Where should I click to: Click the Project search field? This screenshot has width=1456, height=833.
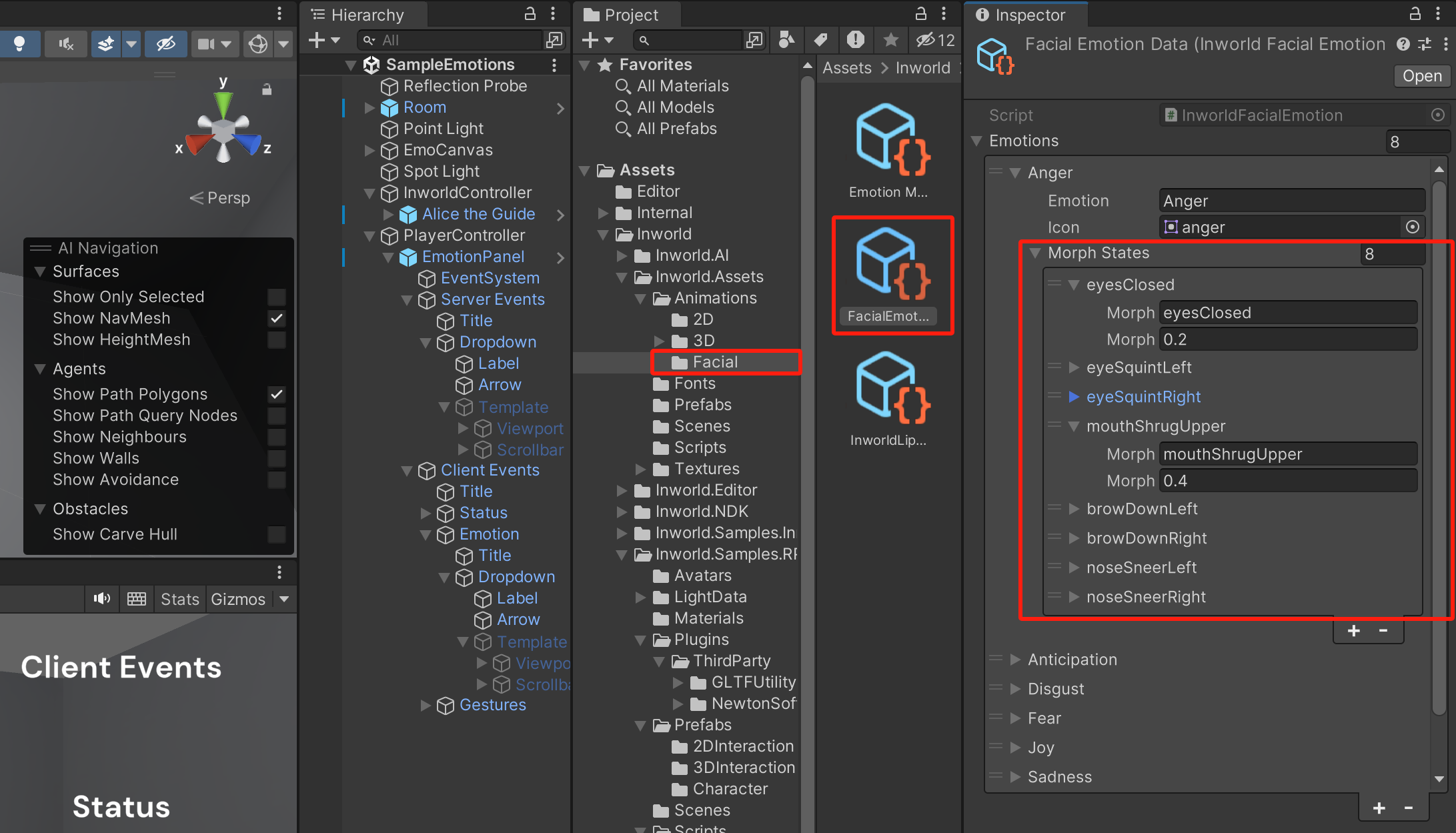(688, 40)
